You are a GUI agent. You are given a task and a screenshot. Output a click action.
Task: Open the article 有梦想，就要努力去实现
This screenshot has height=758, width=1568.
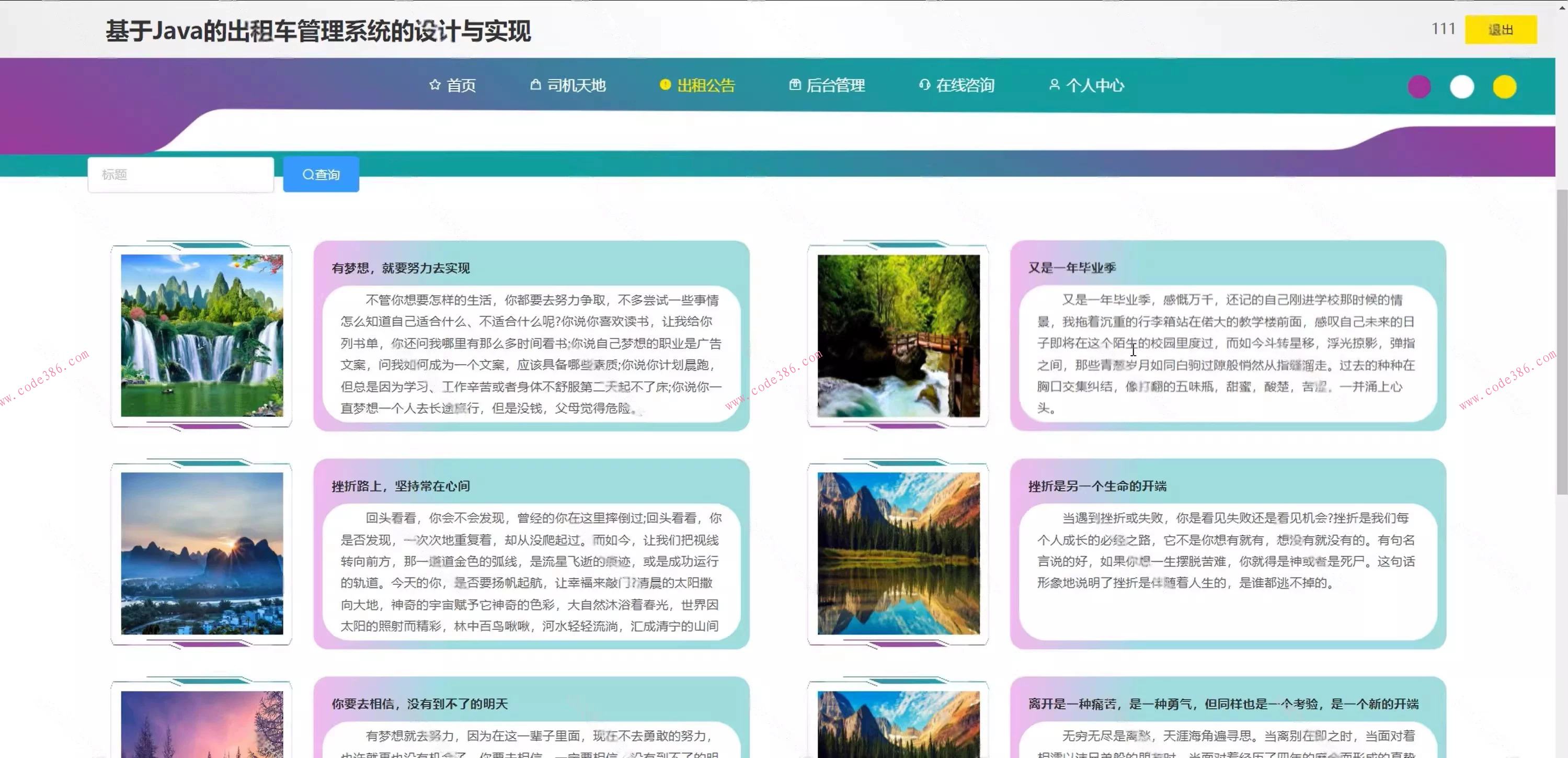tap(400, 268)
